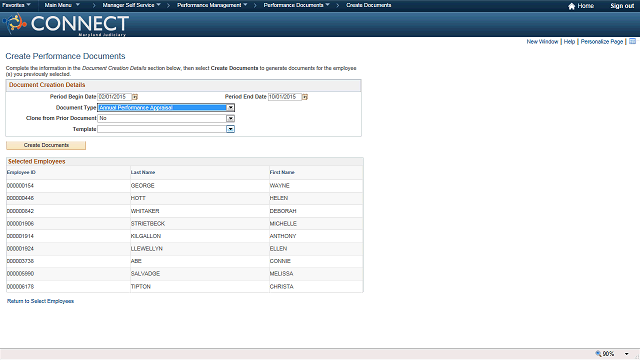This screenshot has height=360, width=640.
Task: Expand the Template dropdown list
Action: pyautogui.click(x=231, y=129)
